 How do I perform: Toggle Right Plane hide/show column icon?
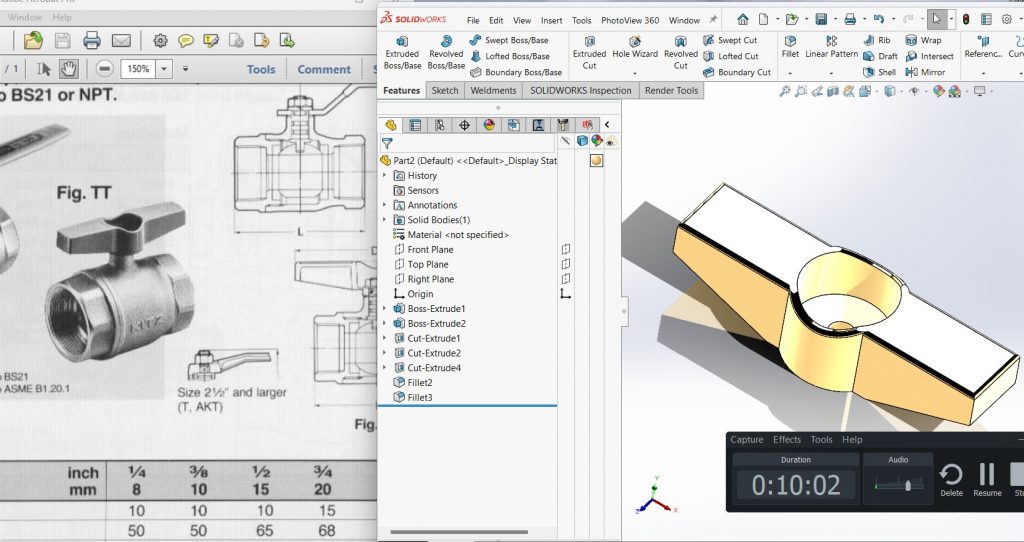(x=566, y=279)
